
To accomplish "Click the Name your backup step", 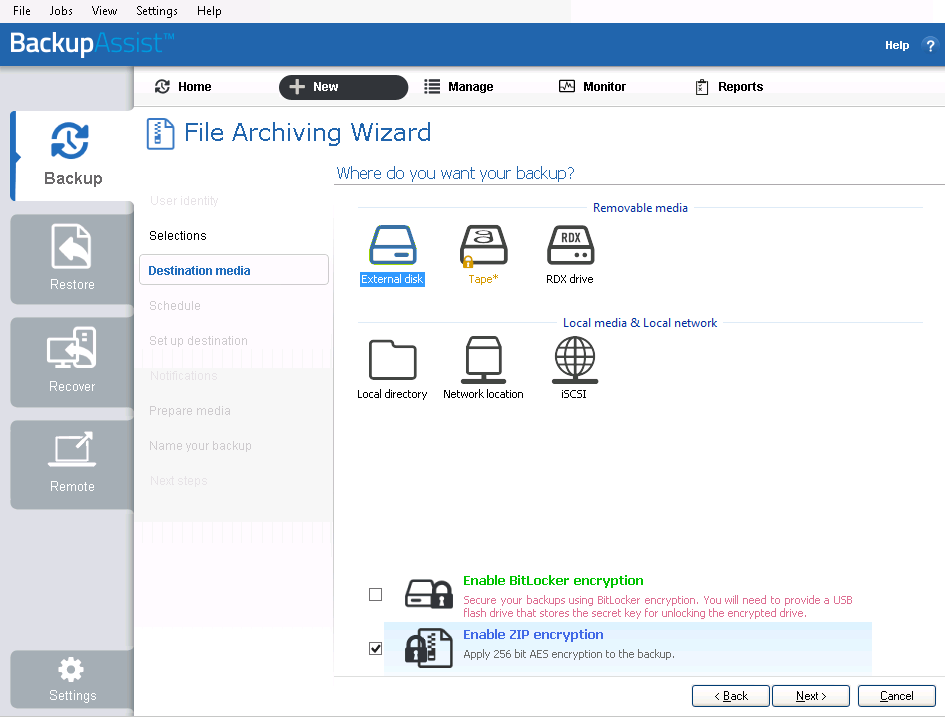I will pyautogui.click(x=200, y=445).
